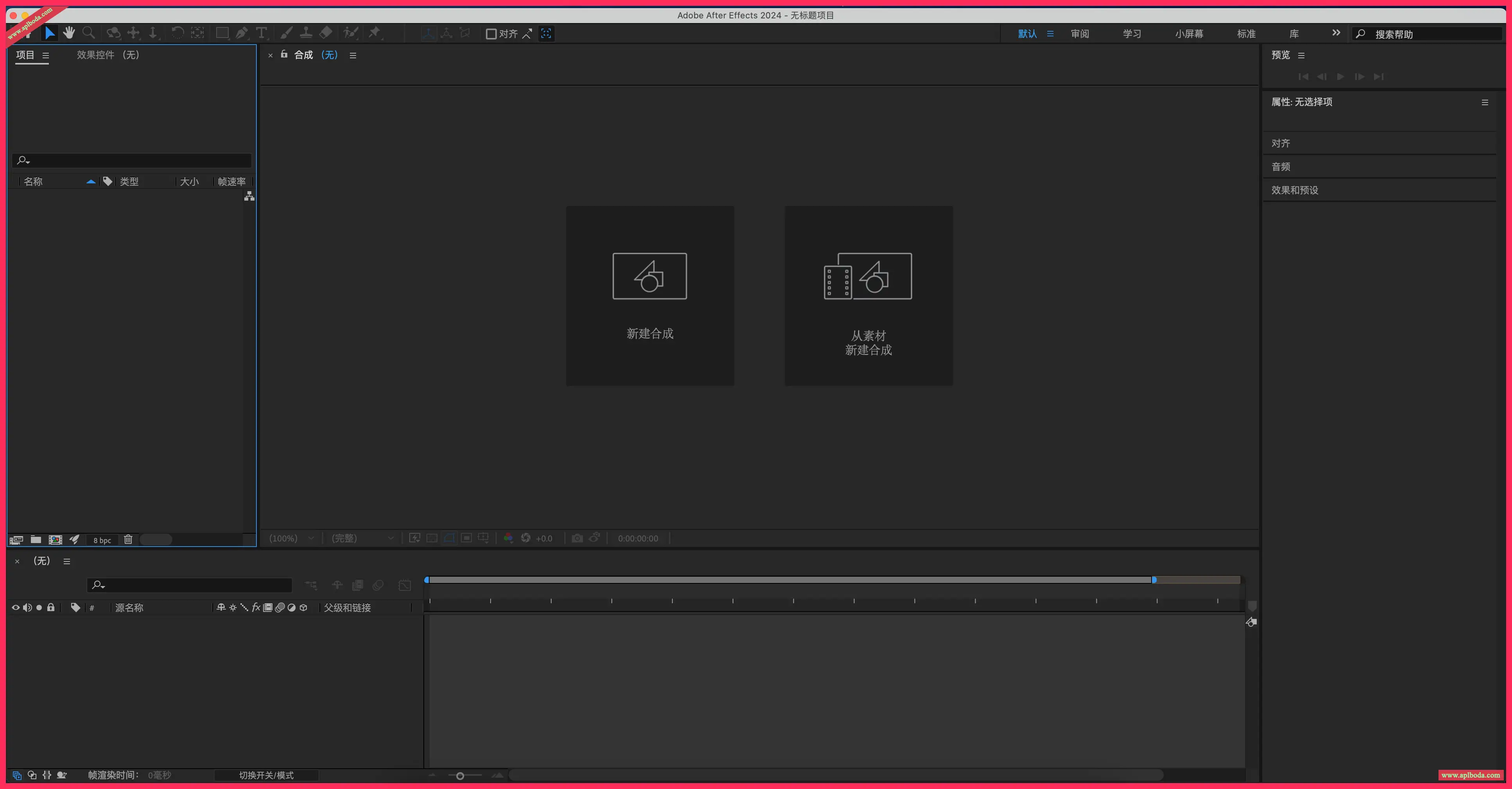Enable the 对齐 snapping checkbox
The image size is (1512, 789).
point(491,34)
